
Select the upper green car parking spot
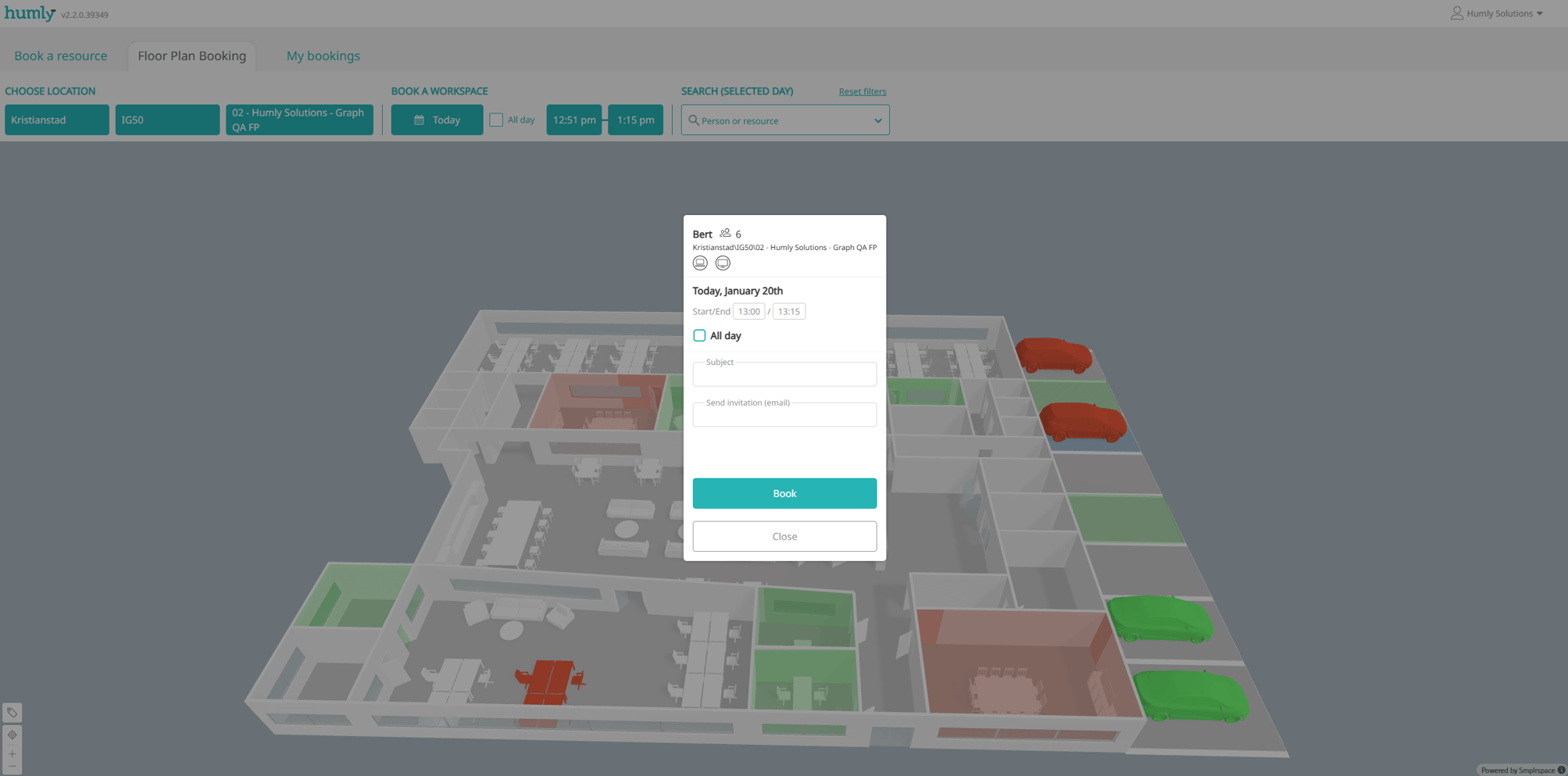tap(1160, 618)
